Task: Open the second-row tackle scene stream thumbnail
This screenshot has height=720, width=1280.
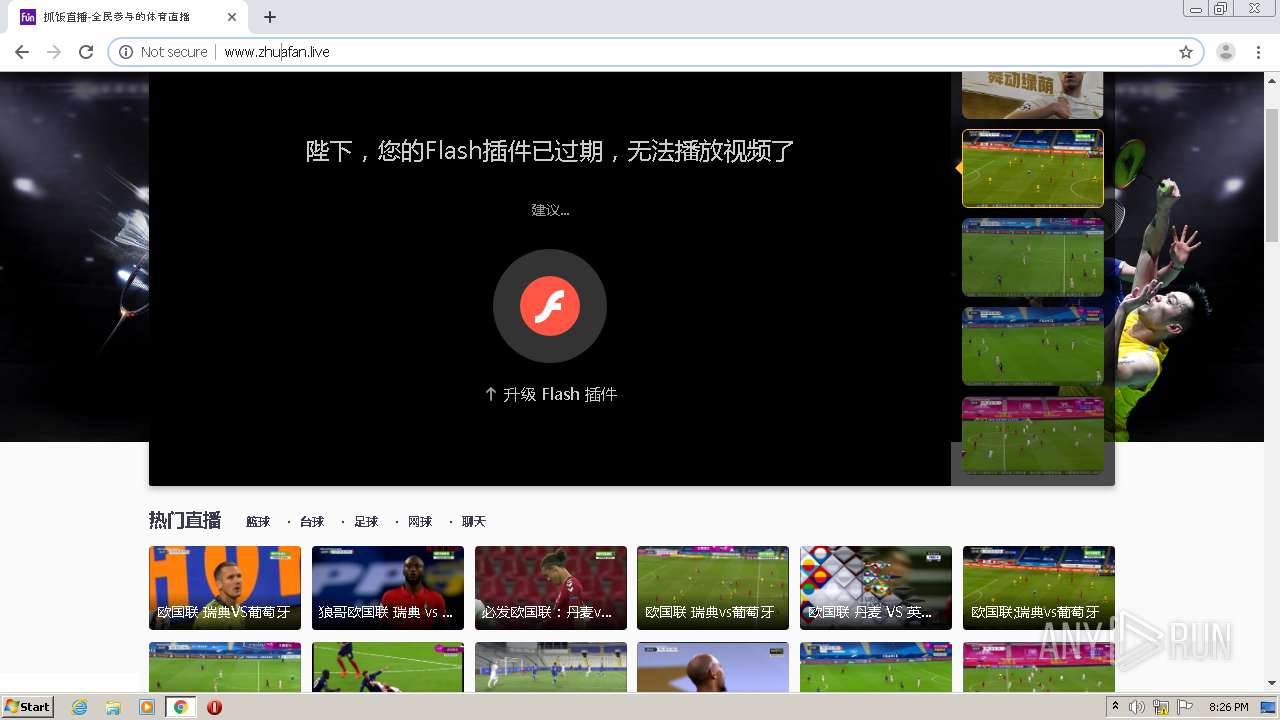Action: (388, 667)
